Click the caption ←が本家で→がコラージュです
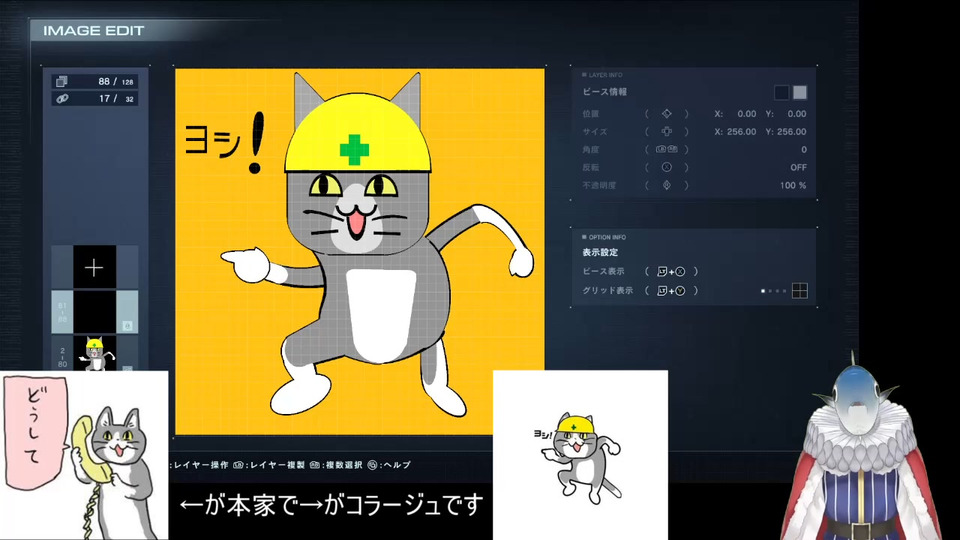Screen dimensions: 960x540 pos(331,506)
